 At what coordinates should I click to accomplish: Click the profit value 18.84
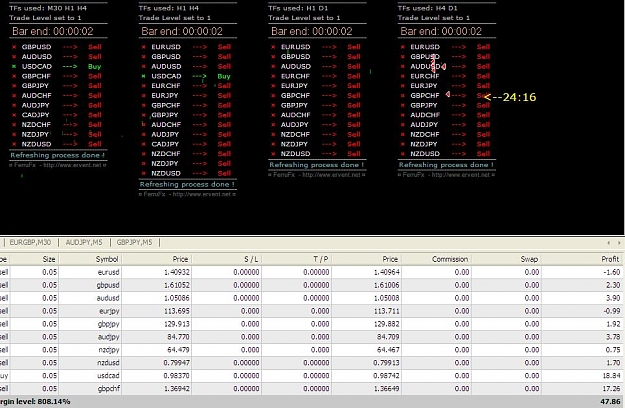point(612,376)
